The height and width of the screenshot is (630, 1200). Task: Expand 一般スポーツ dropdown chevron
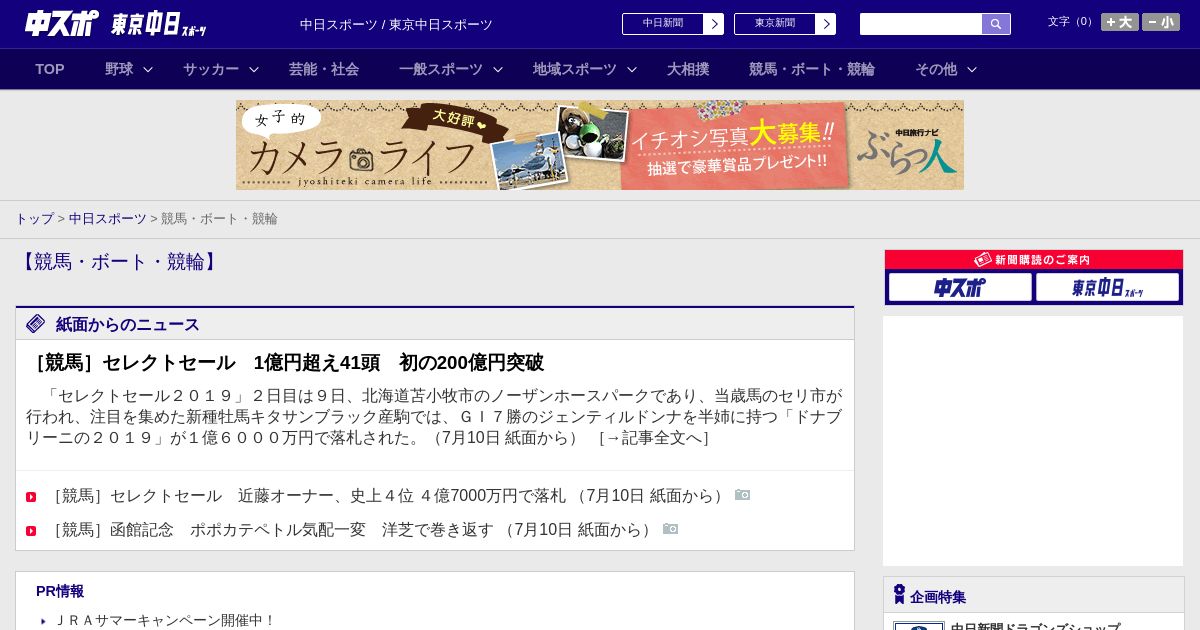[498, 69]
